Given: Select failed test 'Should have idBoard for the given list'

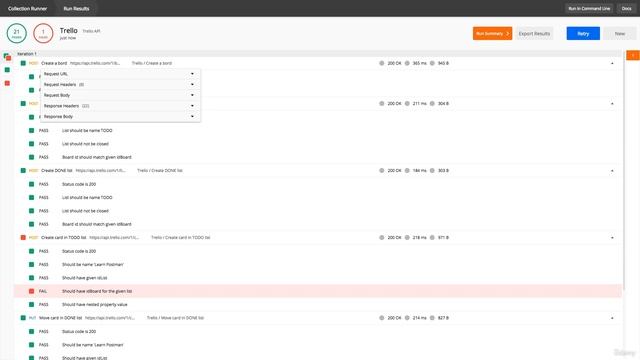Looking at the screenshot, I should pos(97,291).
